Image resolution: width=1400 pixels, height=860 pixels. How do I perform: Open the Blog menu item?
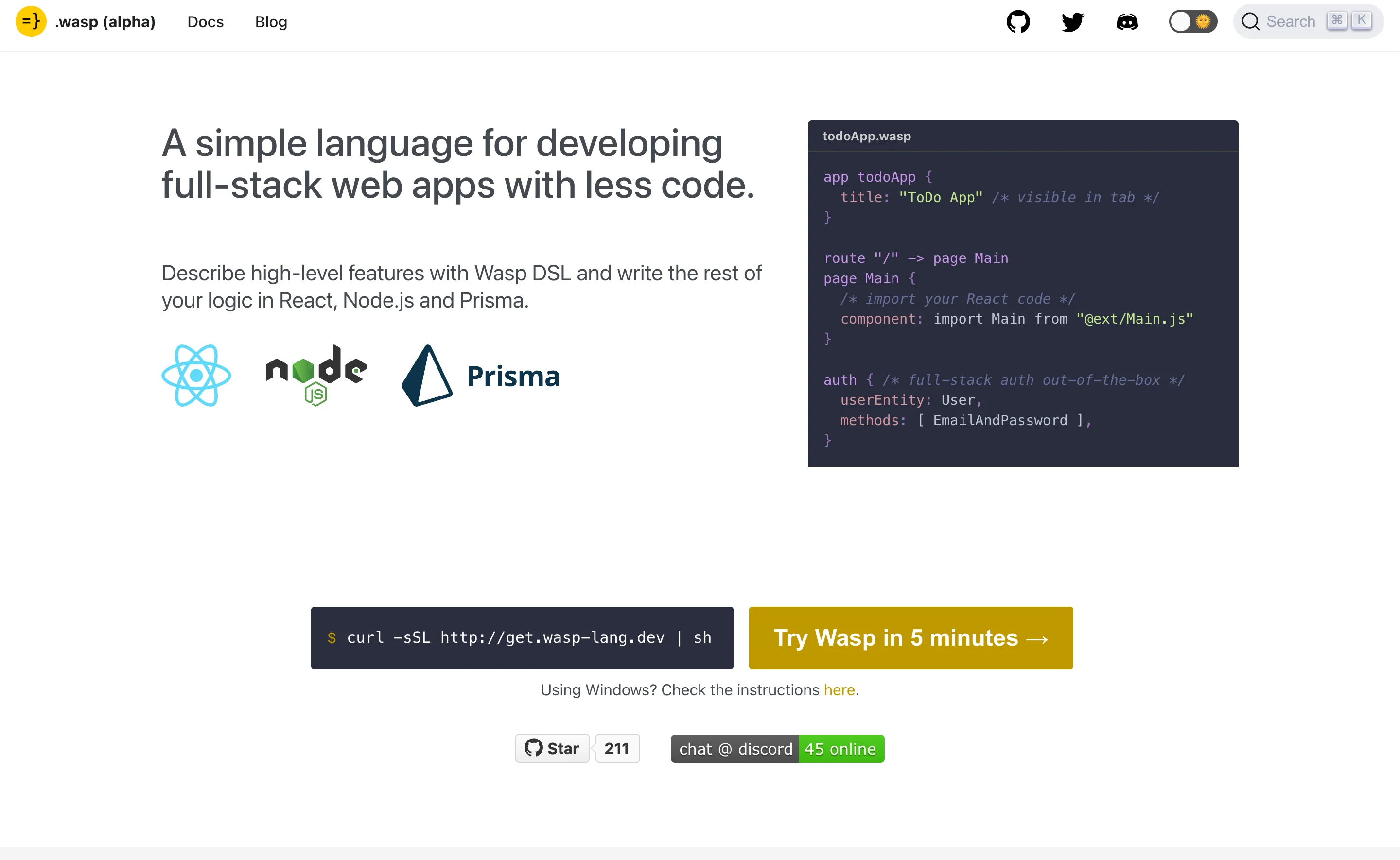click(x=271, y=21)
